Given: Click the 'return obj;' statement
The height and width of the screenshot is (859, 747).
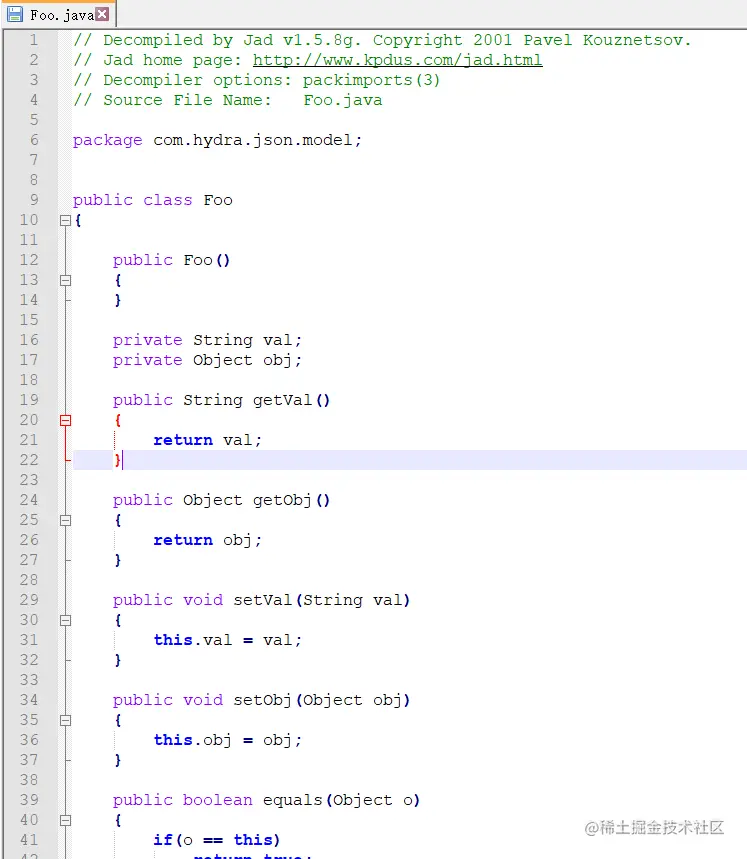Looking at the screenshot, I should pos(208,540).
